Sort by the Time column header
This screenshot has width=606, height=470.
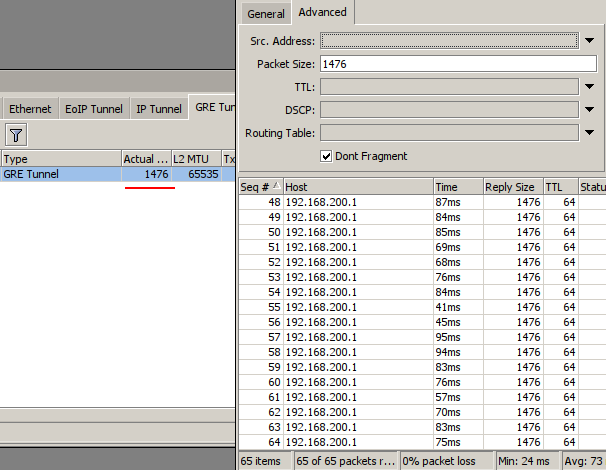pyautogui.click(x=458, y=187)
